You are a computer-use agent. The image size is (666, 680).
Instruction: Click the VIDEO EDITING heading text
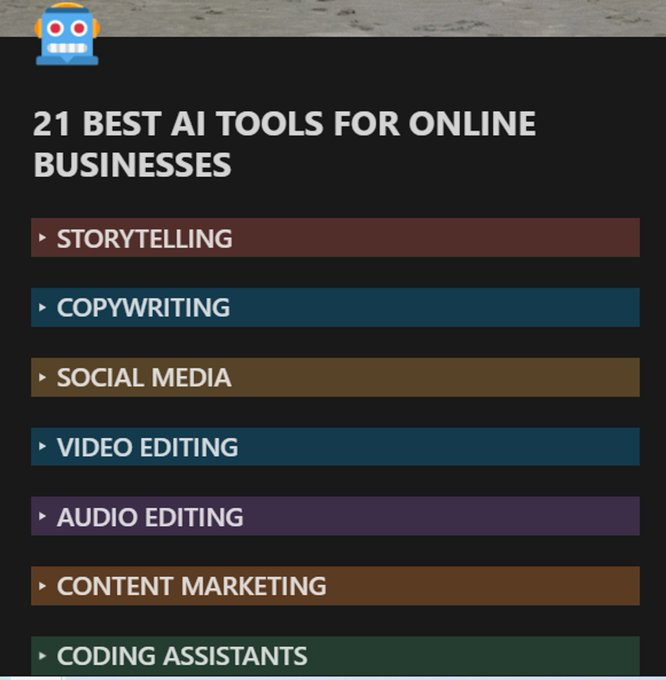pyautogui.click(x=147, y=447)
